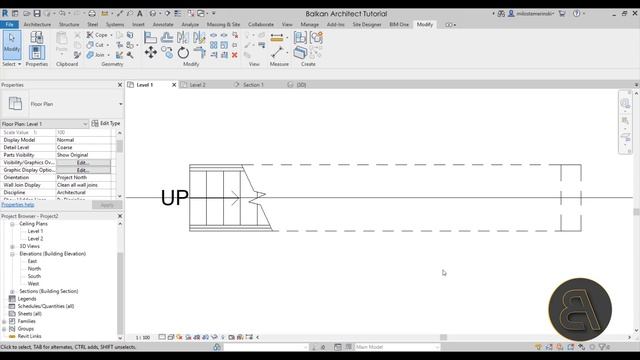
Task: Click the Text 'A' icon in quick access toolbar
Action: (x=140, y=13)
